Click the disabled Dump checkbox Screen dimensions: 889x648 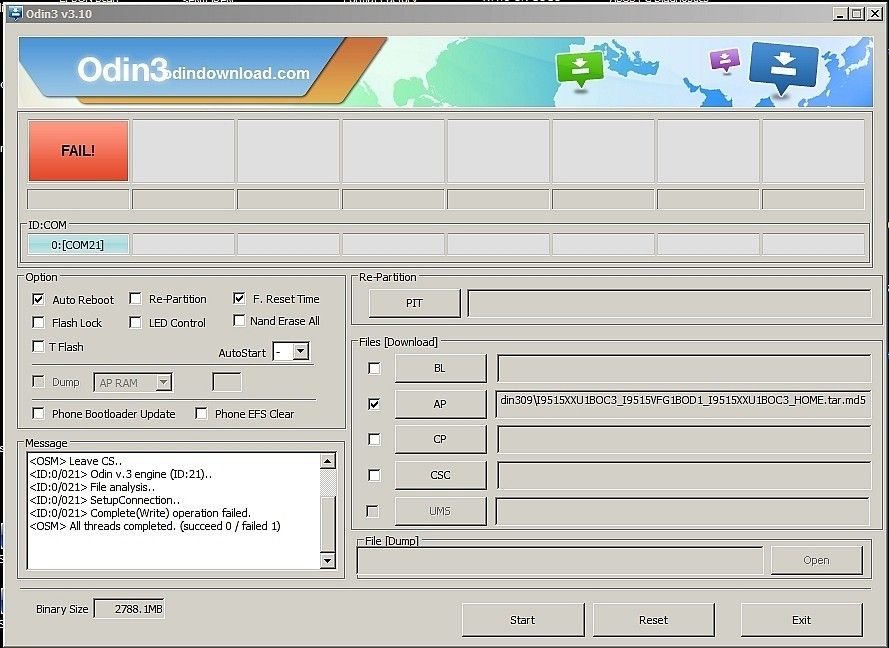[x=39, y=382]
